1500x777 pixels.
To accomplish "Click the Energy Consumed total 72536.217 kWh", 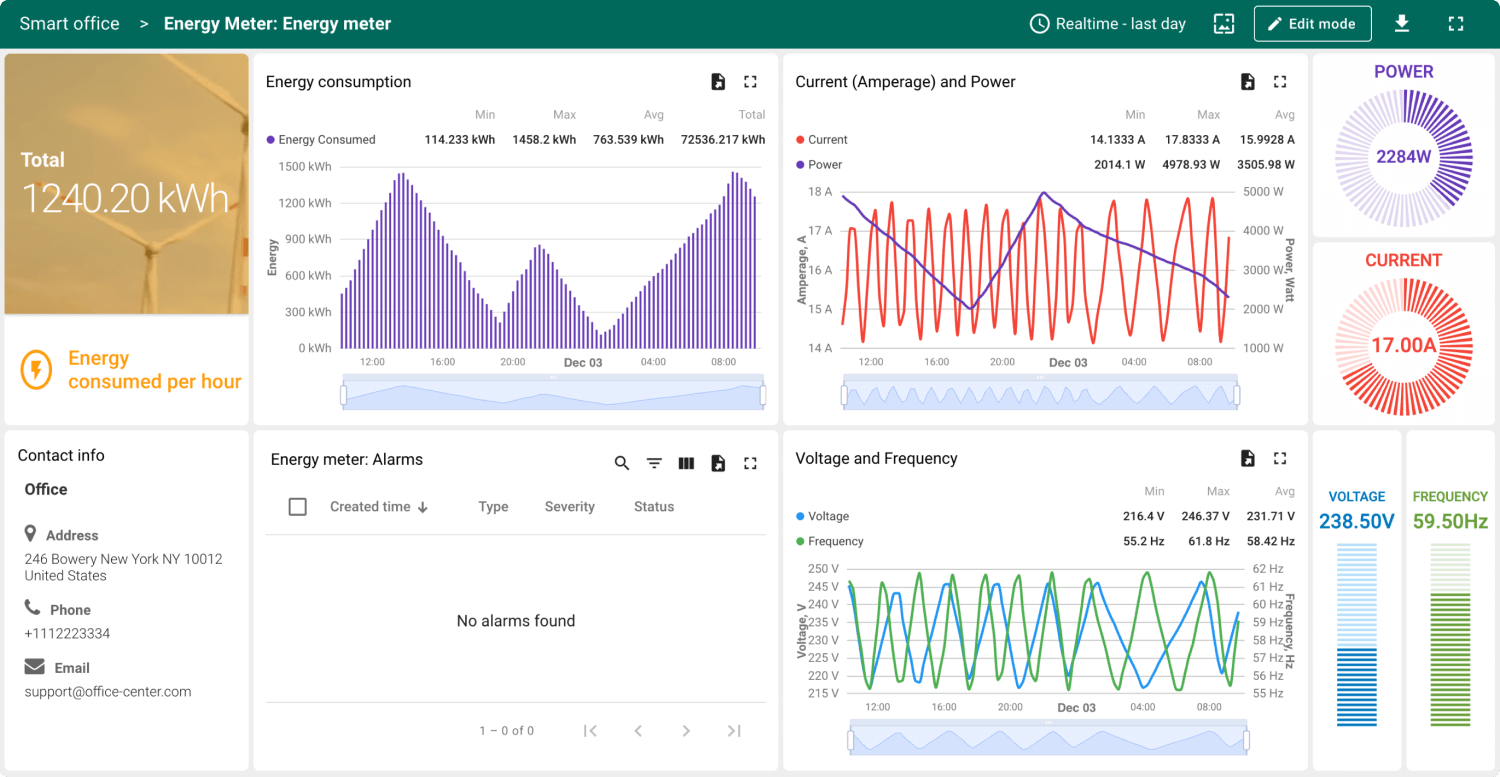I will 722,140.
